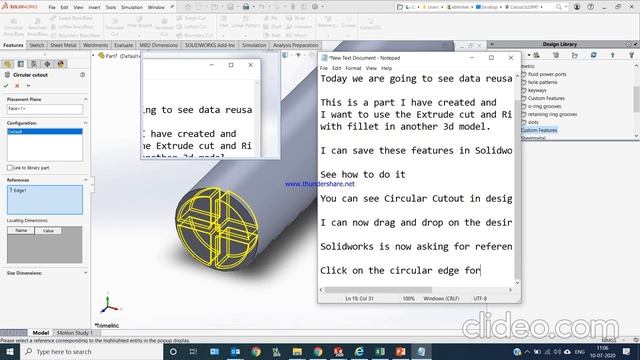Open Windows Start menu
The width and height of the screenshot is (640, 360).
pyautogui.click(x=9, y=351)
